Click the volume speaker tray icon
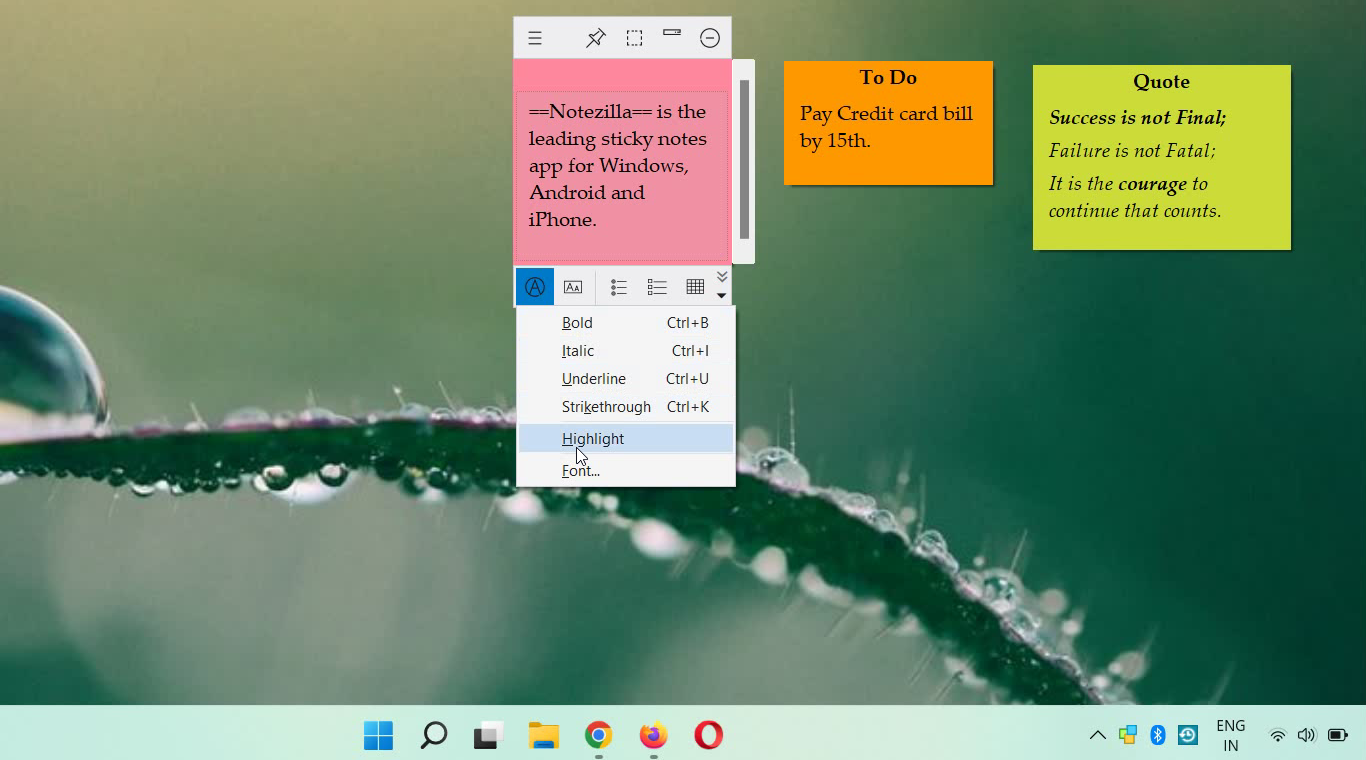This screenshot has width=1366, height=760. point(1306,736)
